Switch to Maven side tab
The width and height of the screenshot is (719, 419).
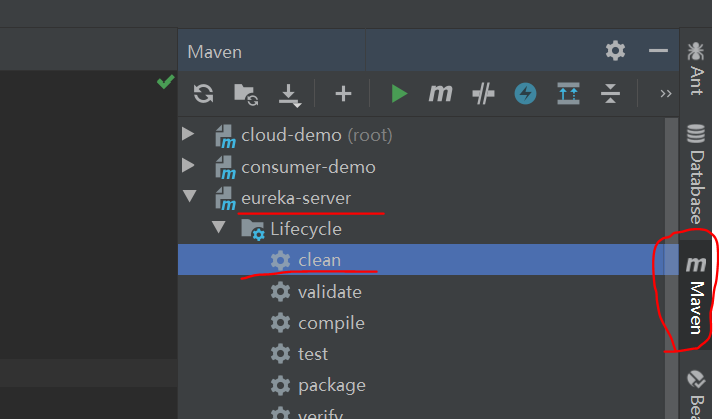696,295
